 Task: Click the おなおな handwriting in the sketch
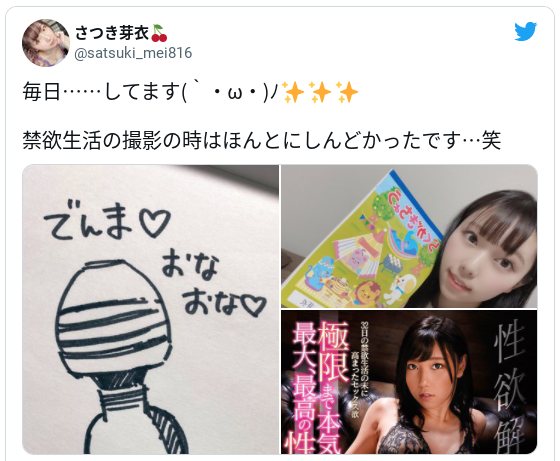(212, 284)
